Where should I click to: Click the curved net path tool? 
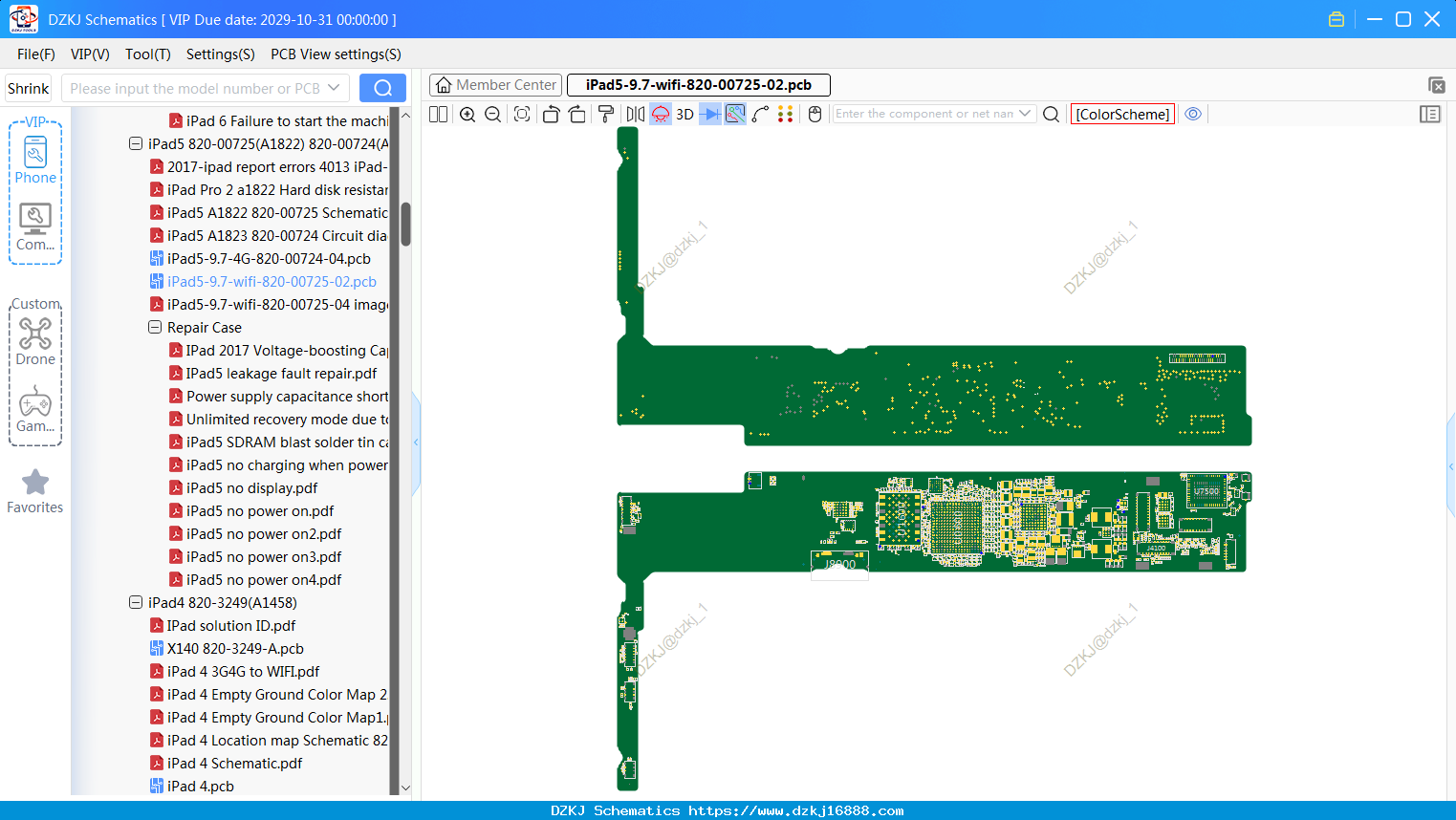coord(761,114)
